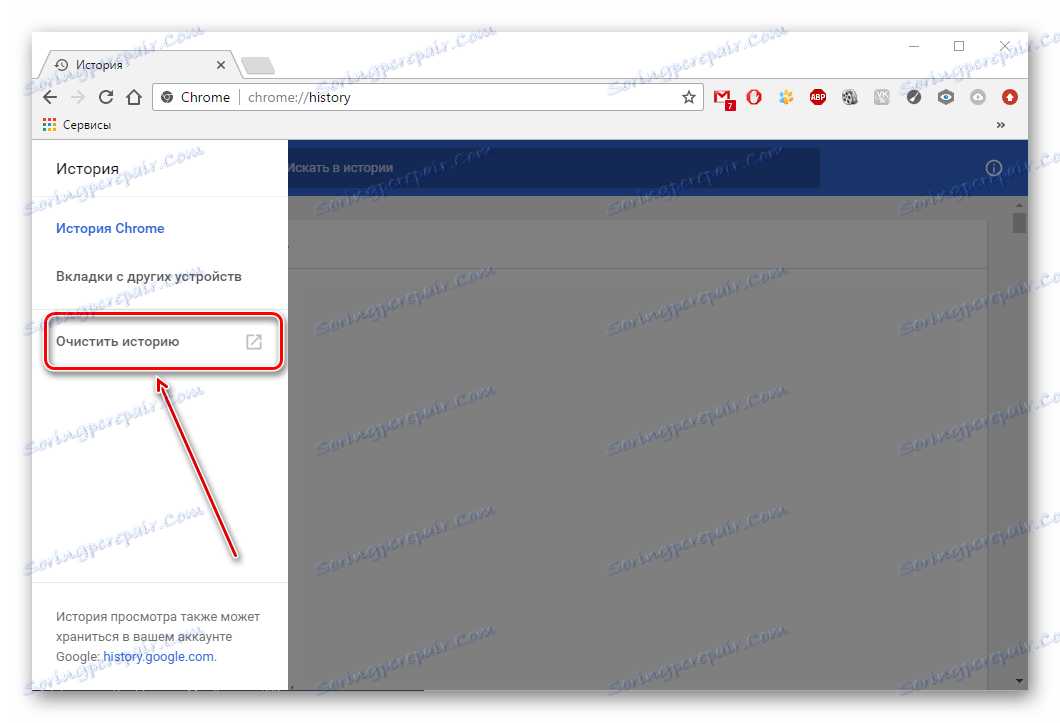Viewport: 1060px width, 723px height.
Task: Click the Home button in the toolbar
Action: [134, 97]
